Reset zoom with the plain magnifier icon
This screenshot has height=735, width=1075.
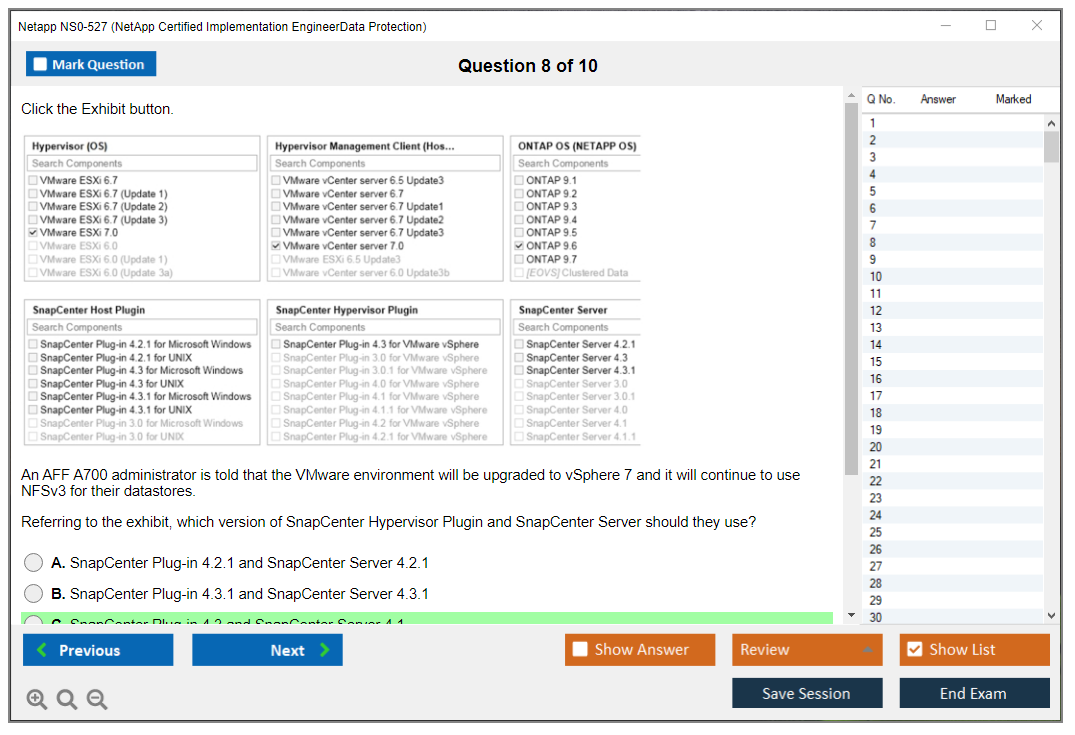click(67, 699)
